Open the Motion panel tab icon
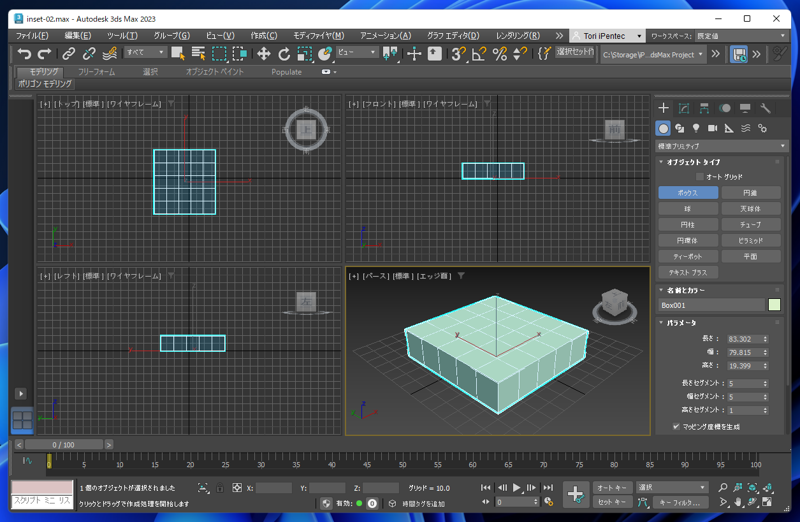This screenshot has height=522, width=800. point(724,108)
